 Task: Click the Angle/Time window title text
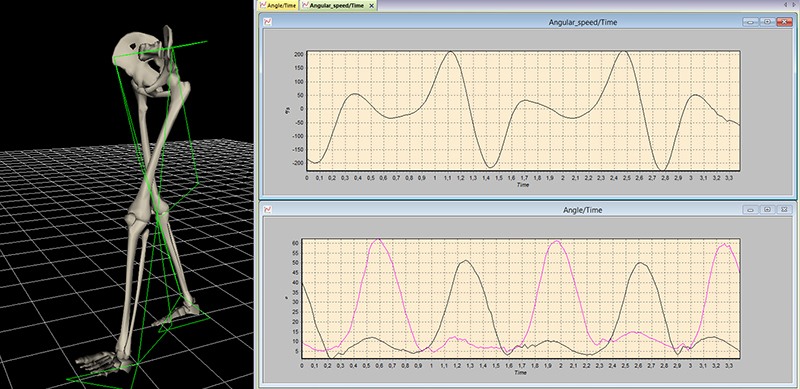(x=582, y=210)
